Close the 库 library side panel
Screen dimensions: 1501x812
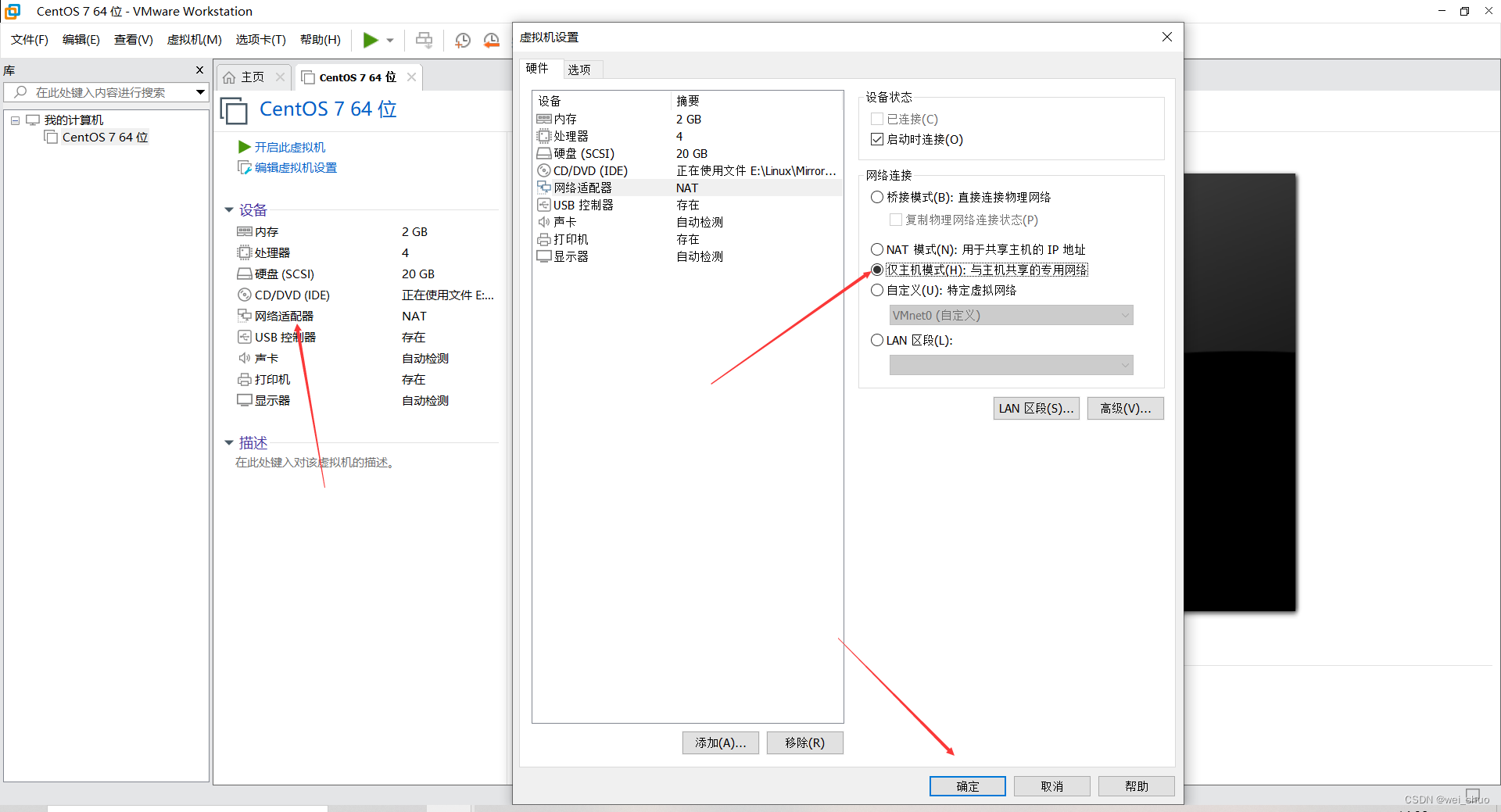(199, 70)
